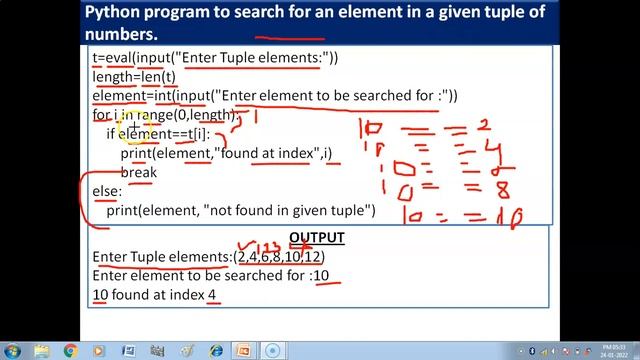Launch Internet Explorer from the taskbar
640x360 pixels.
point(216,351)
